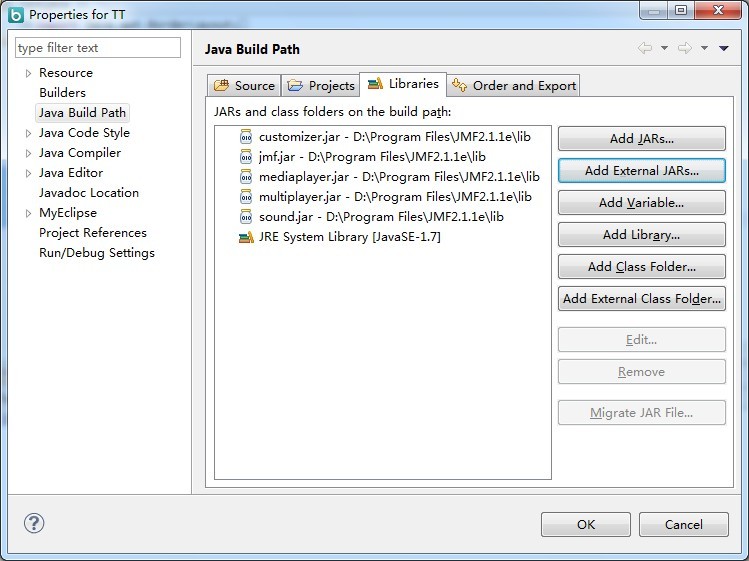Select Java Code Style tree item
749x561 pixels.
84,133
